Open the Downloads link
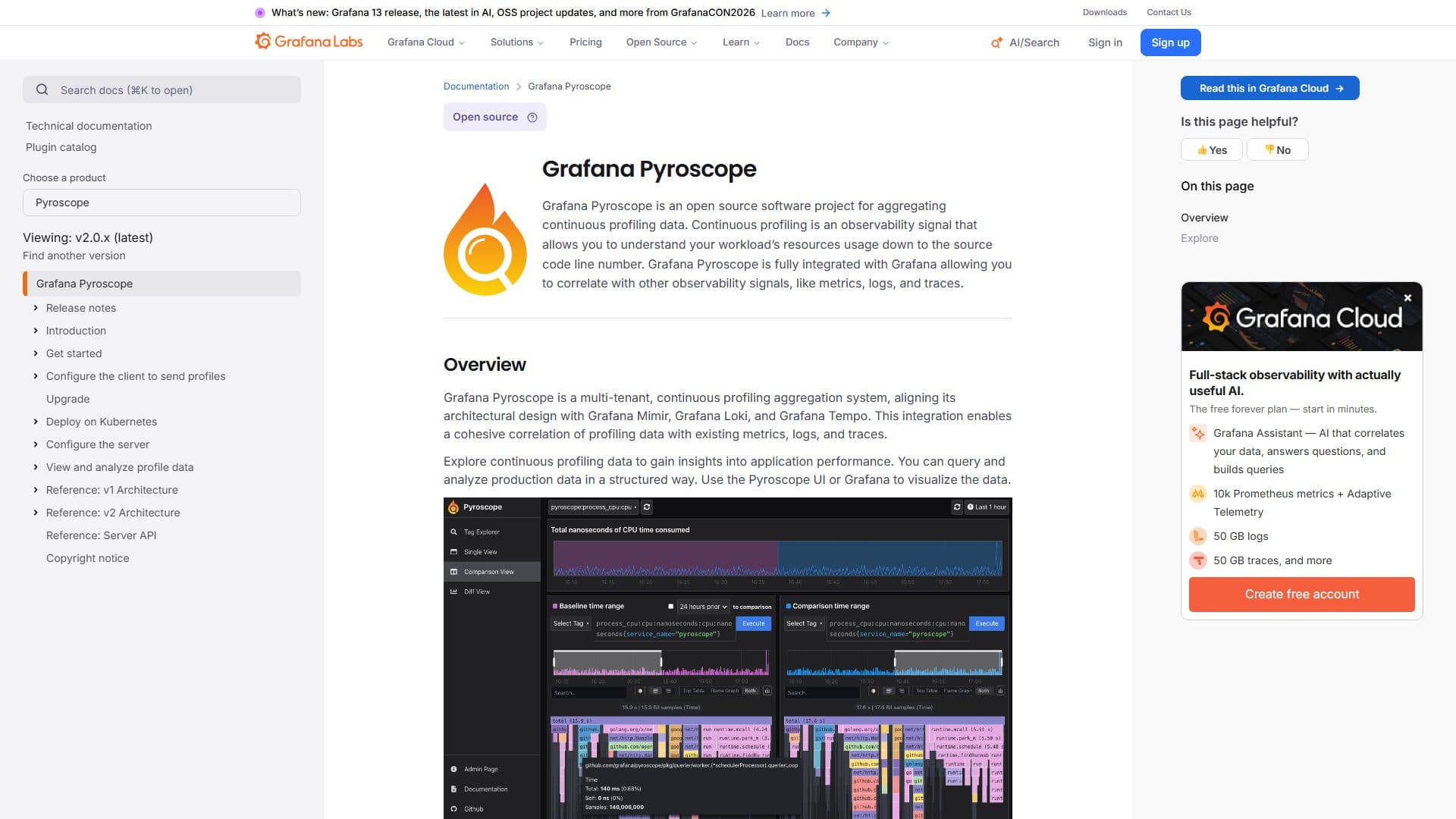The image size is (1456, 819). (x=1104, y=12)
